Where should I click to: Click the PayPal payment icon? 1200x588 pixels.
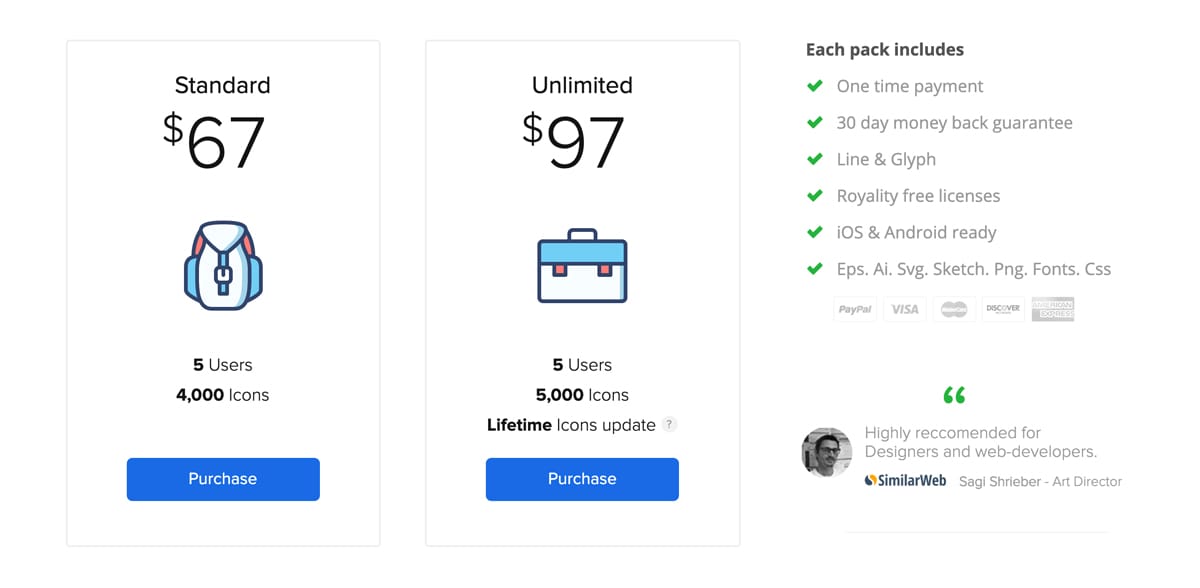click(x=855, y=309)
